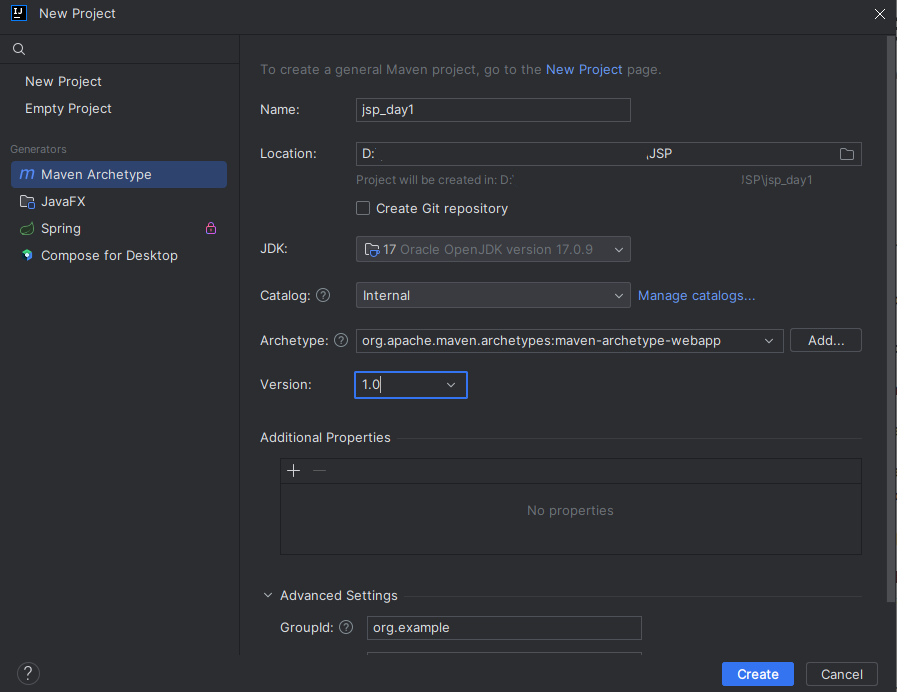Select Spring generator
897x692 pixels.
pyautogui.click(x=119, y=229)
